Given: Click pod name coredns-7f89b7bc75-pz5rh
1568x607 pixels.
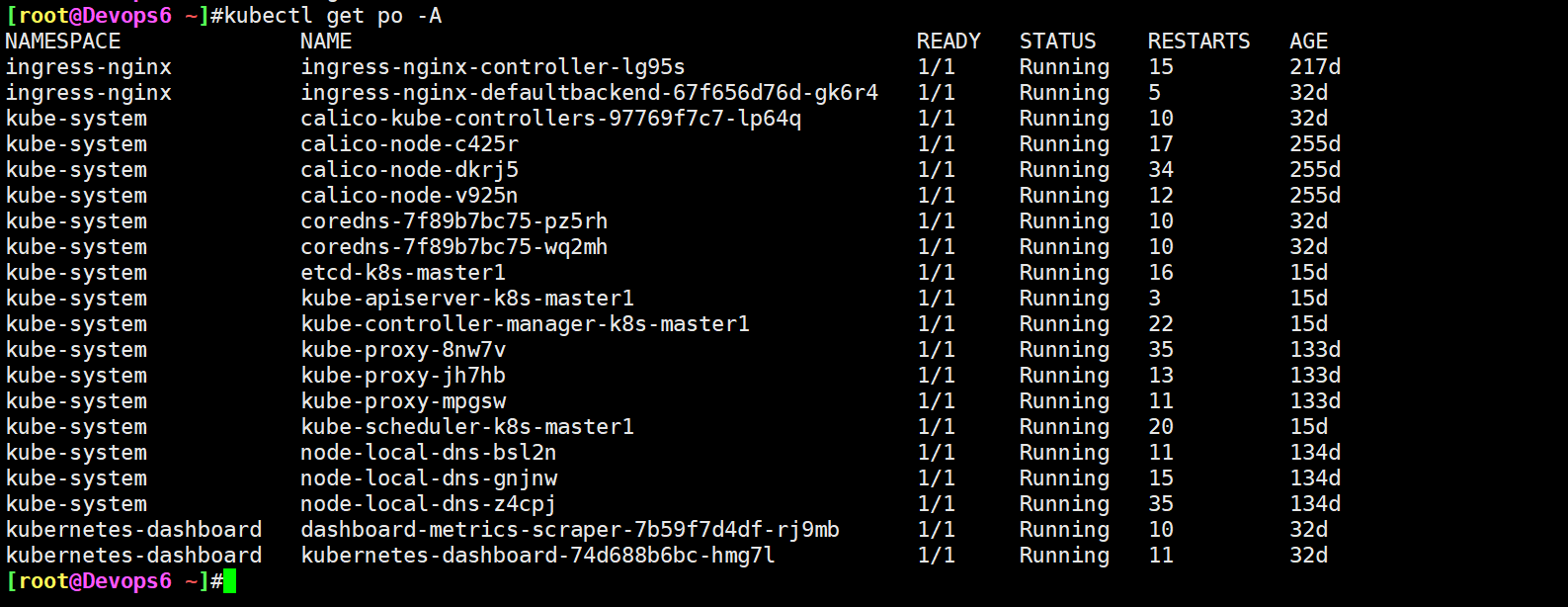Looking at the screenshot, I should coord(454,221).
